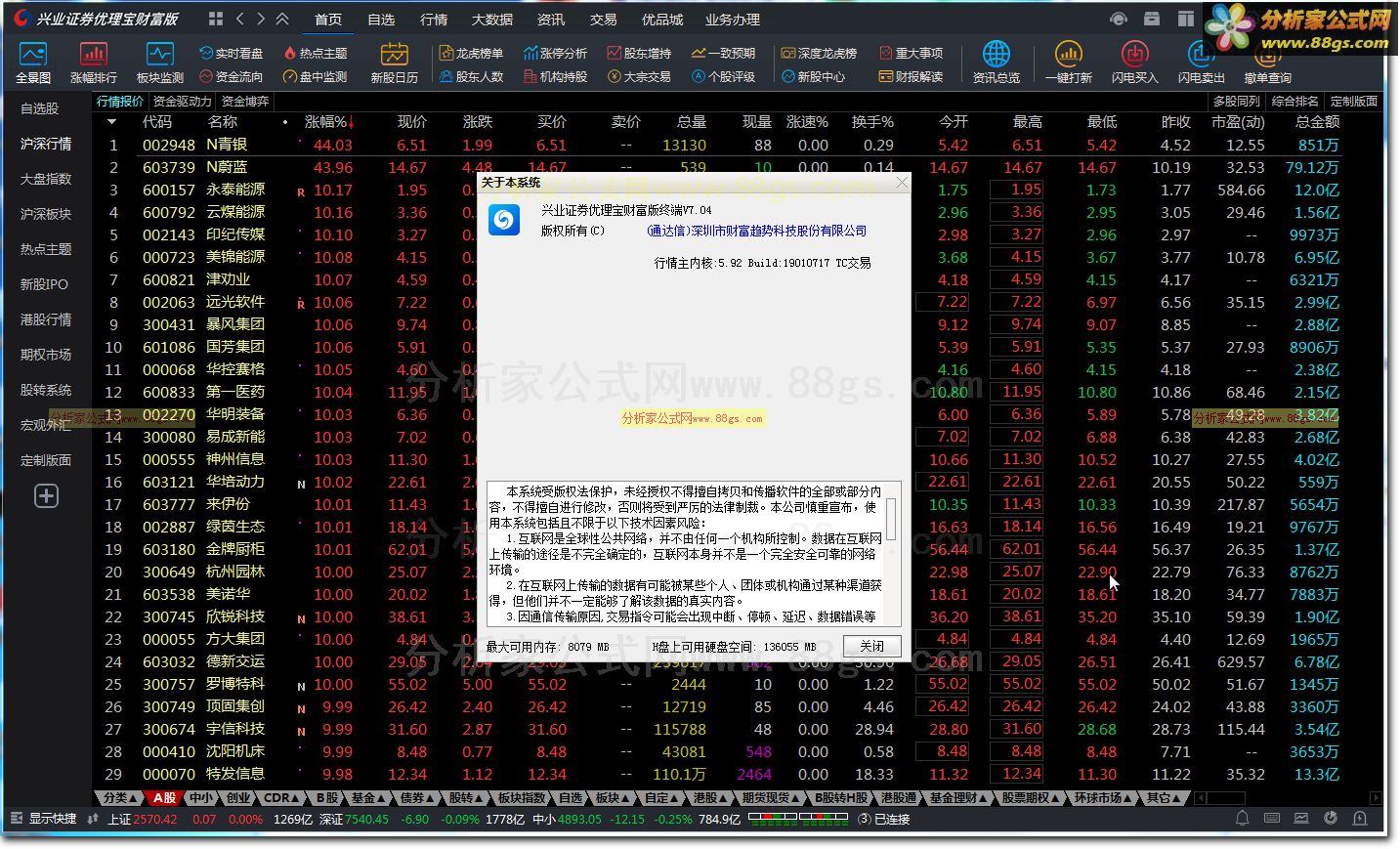Image resolution: width=1400 pixels, height=849 pixels.
Task: Open 股东增持 tool
Action: [x=639, y=53]
